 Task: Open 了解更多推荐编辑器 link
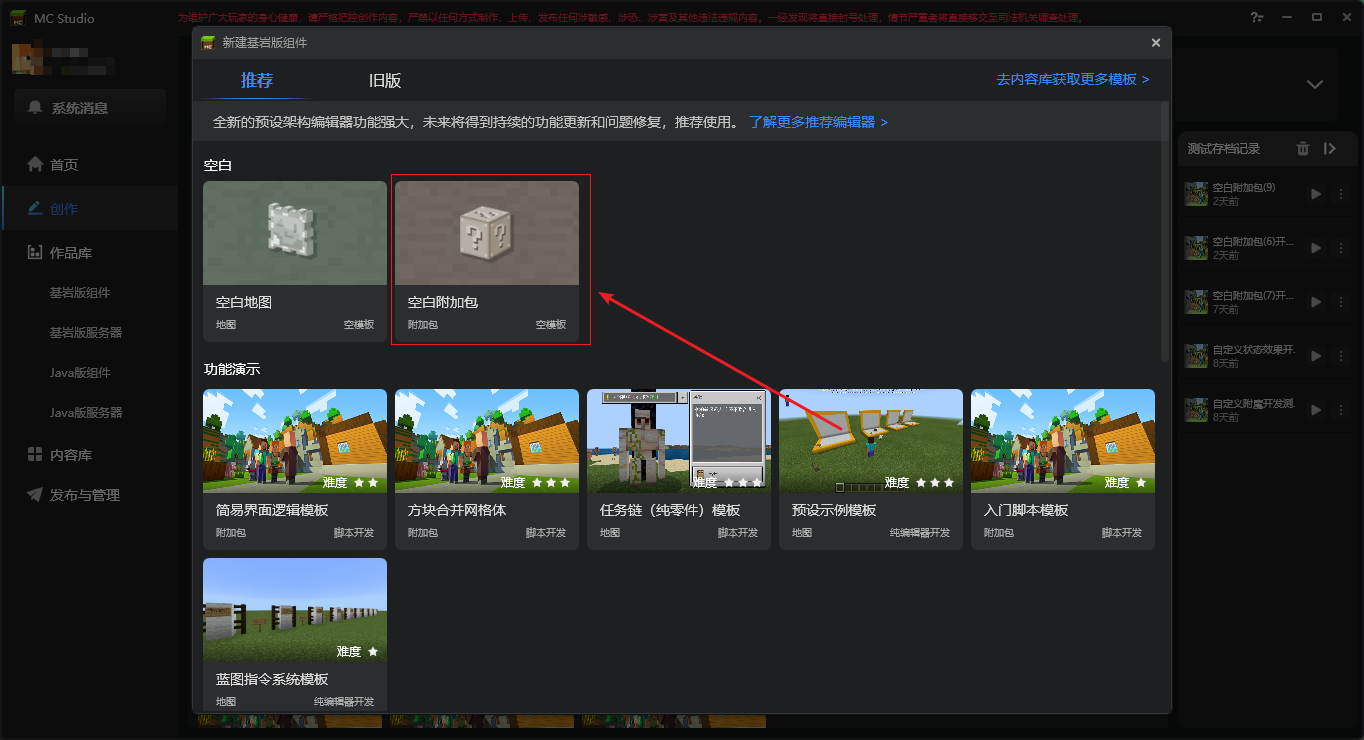pyautogui.click(x=819, y=122)
